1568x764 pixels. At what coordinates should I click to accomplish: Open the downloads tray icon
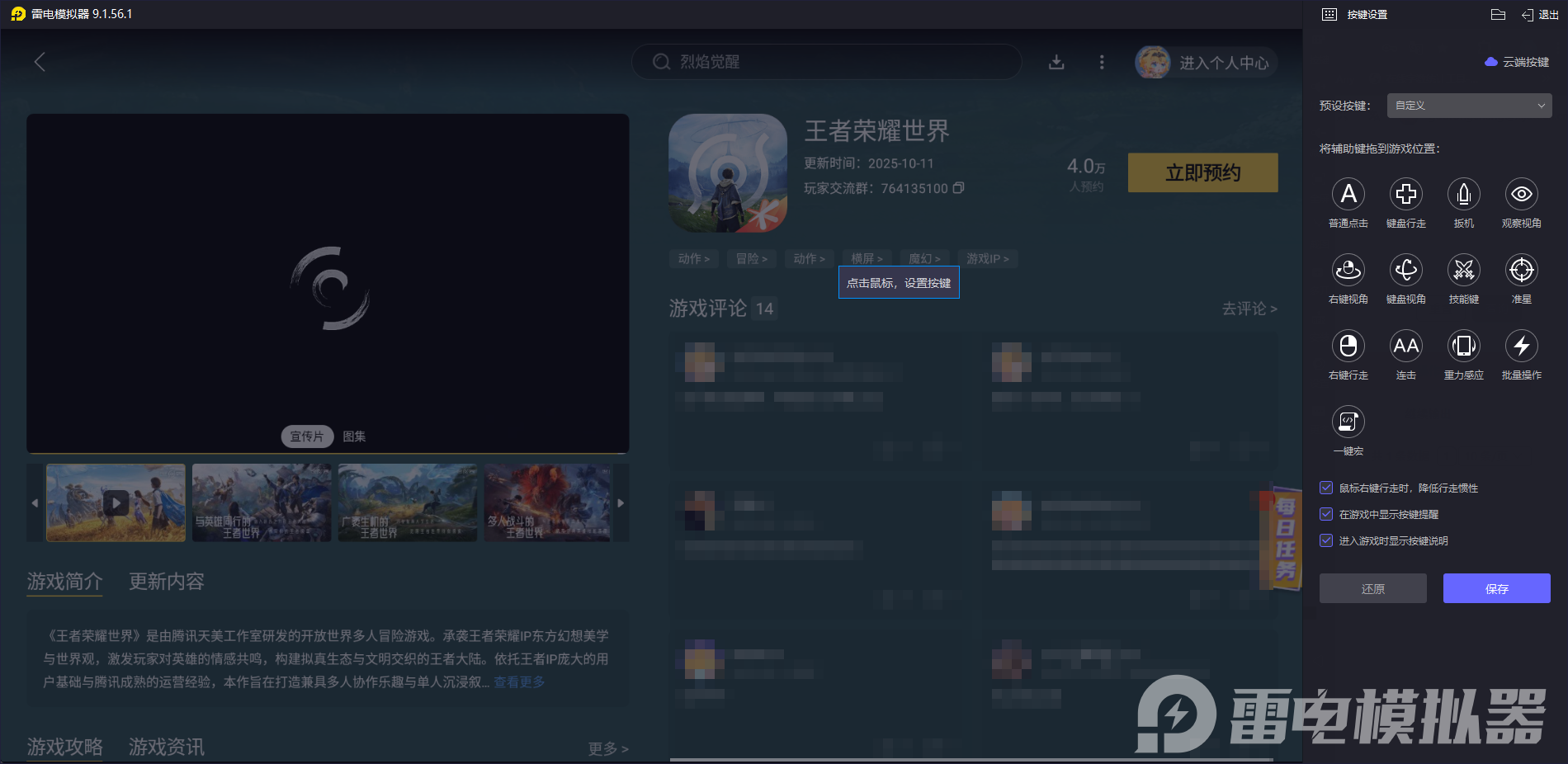coord(1056,62)
